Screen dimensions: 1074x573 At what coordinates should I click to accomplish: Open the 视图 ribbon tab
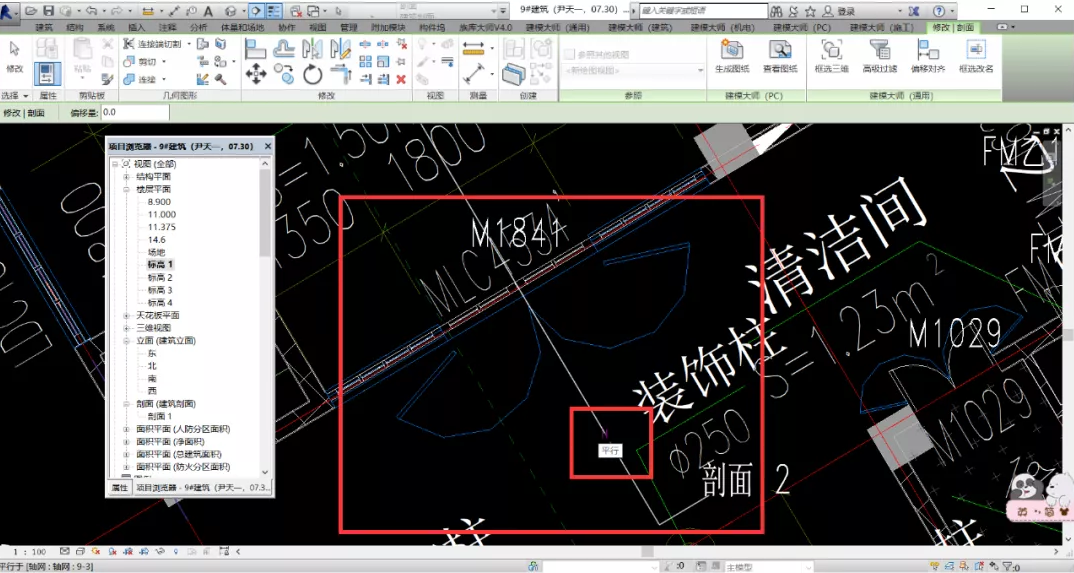coord(317,27)
